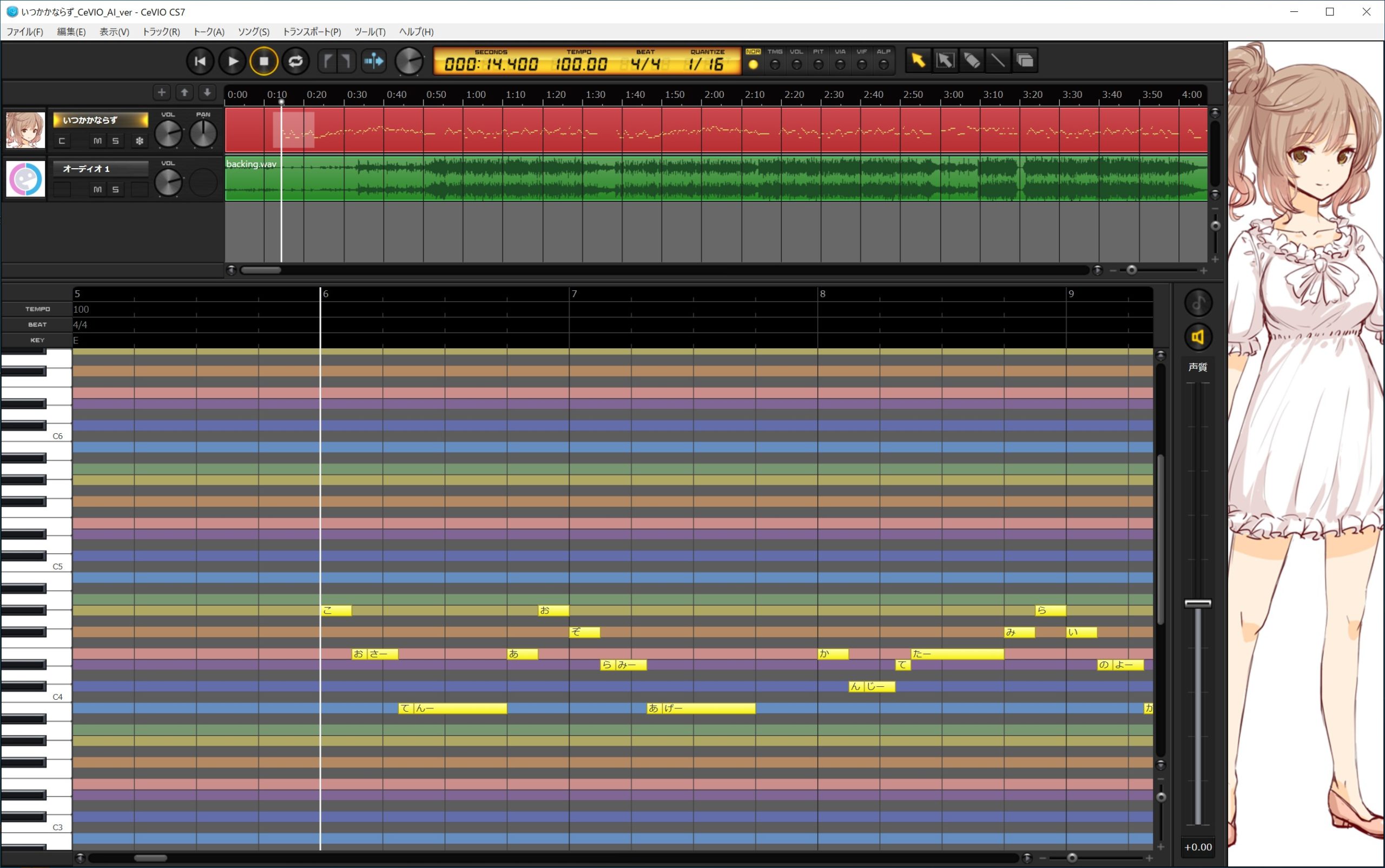The height and width of the screenshot is (868, 1385).
Task: Open the 表示(V) menu
Action: (x=114, y=31)
